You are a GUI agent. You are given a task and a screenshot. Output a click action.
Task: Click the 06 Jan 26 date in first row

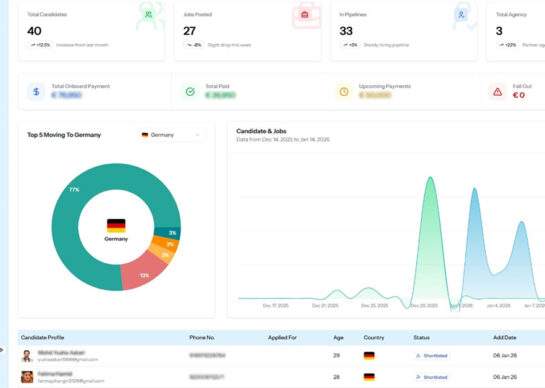(x=505, y=356)
